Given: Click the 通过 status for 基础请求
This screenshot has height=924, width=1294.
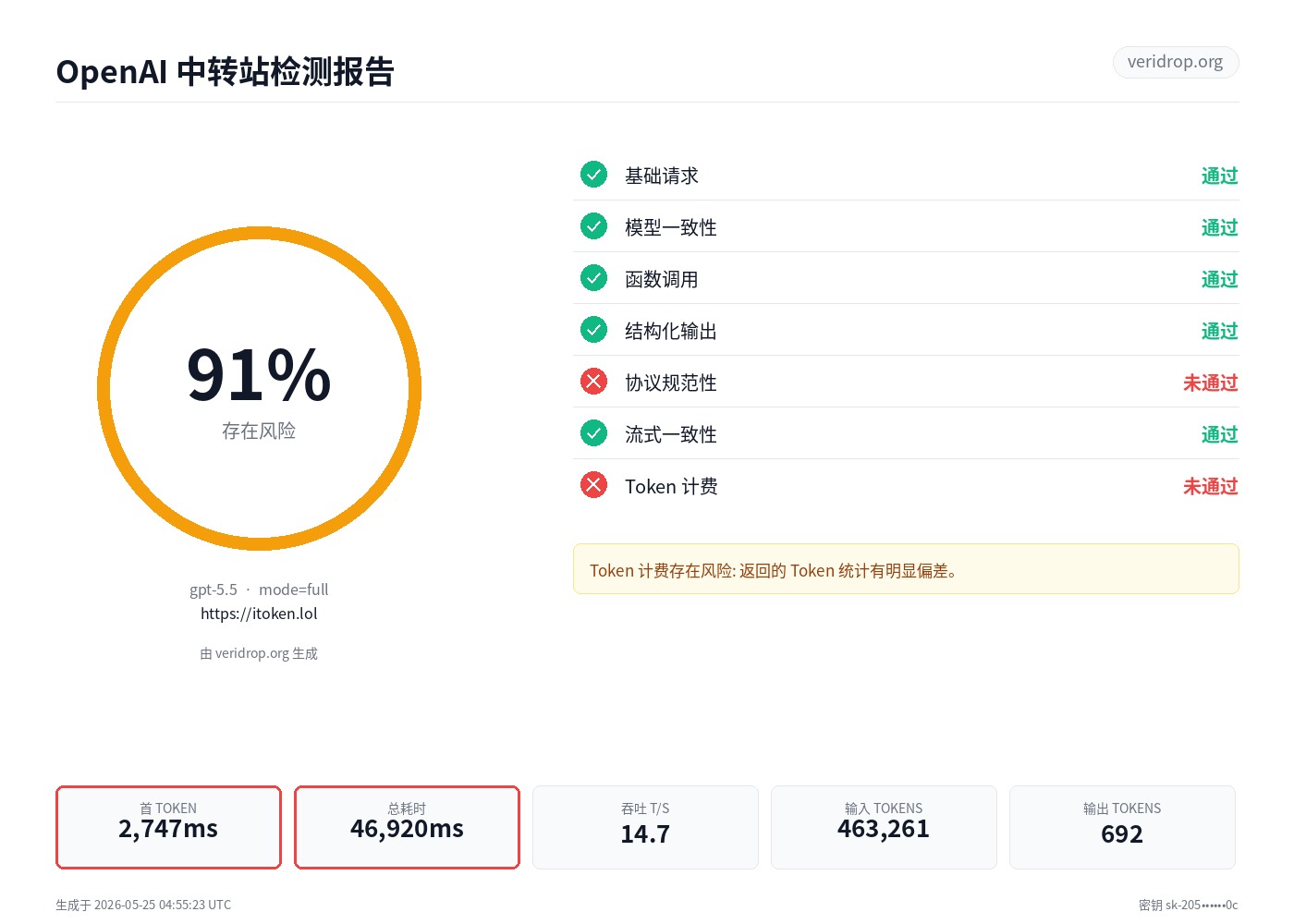Looking at the screenshot, I should pyautogui.click(x=1219, y=176).
